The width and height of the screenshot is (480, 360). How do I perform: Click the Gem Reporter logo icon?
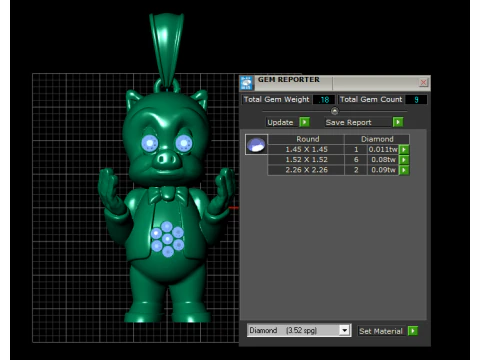pos(247,83)
